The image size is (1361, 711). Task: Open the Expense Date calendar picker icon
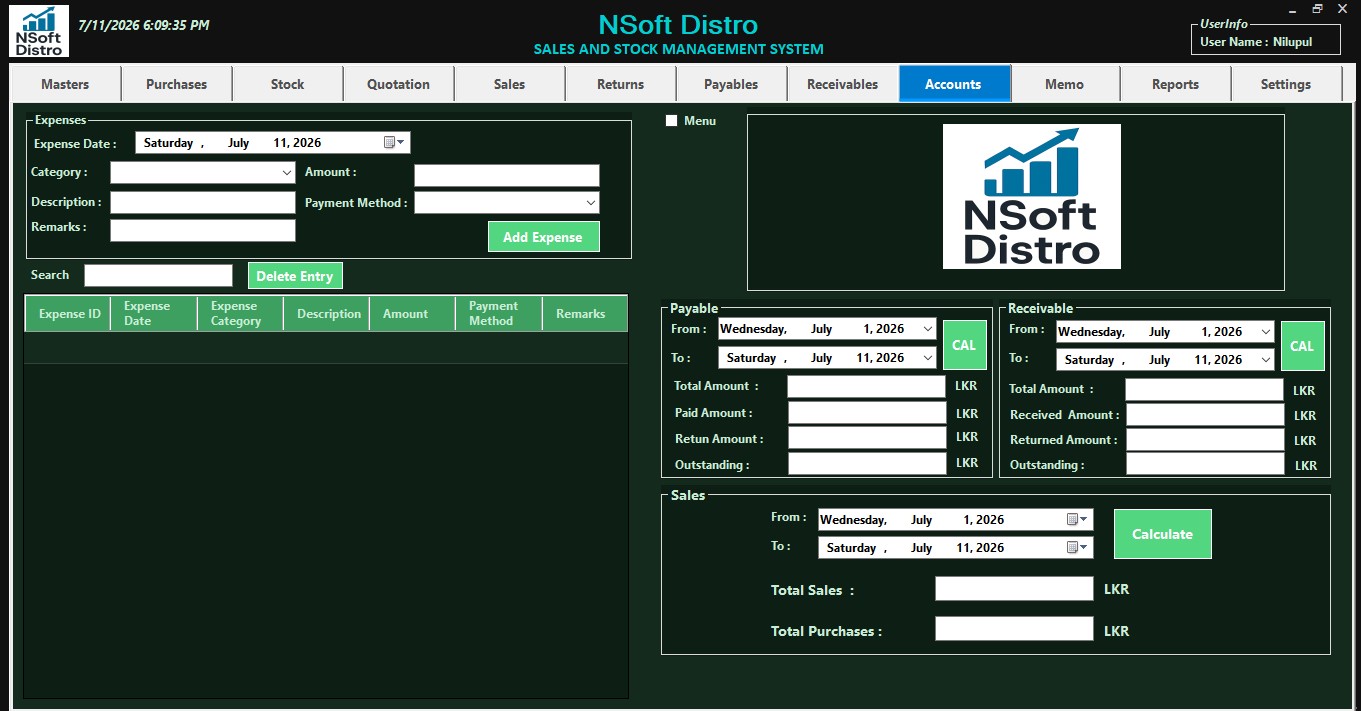click(395, 143)
